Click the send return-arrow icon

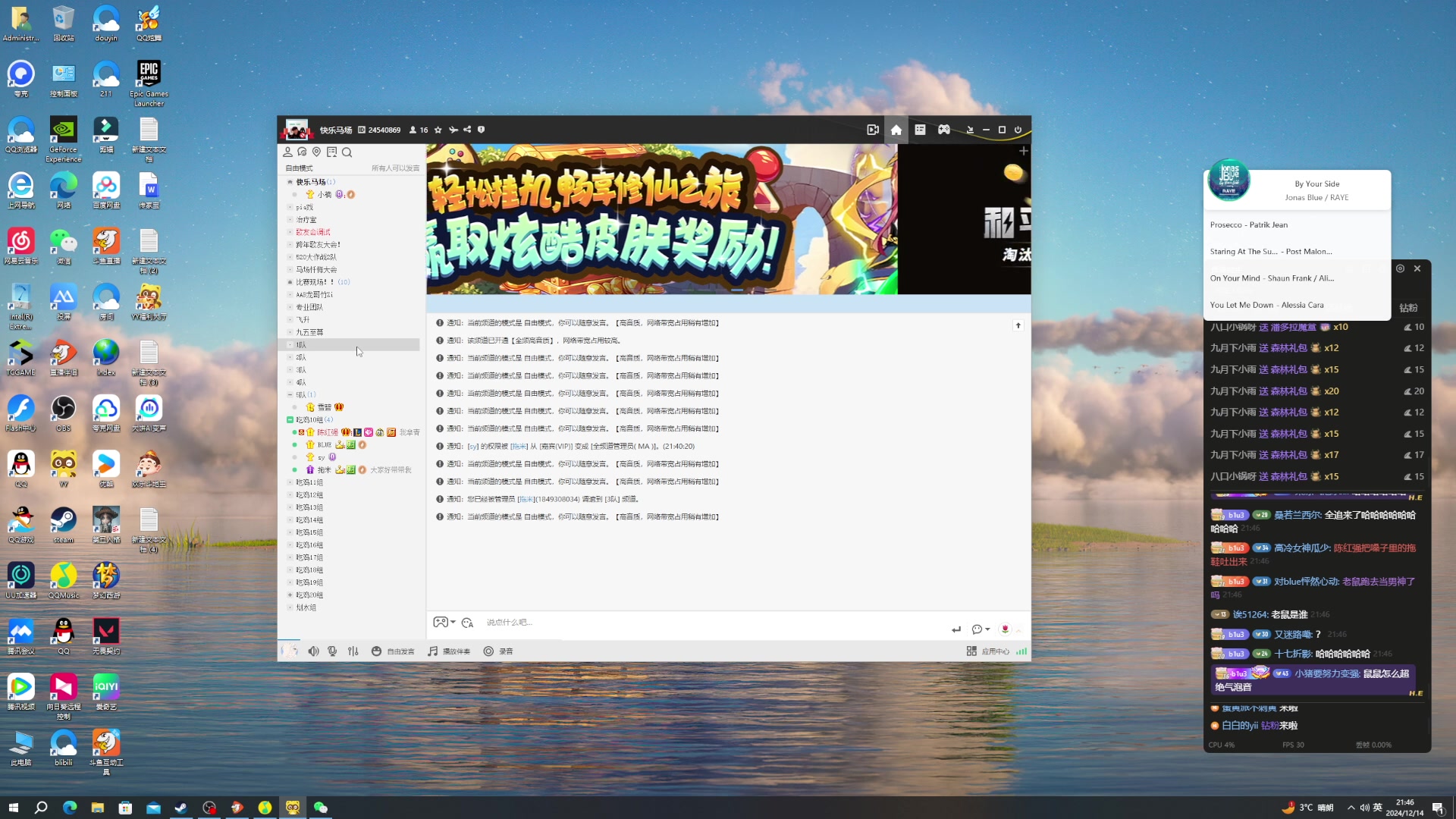(956, 629)
